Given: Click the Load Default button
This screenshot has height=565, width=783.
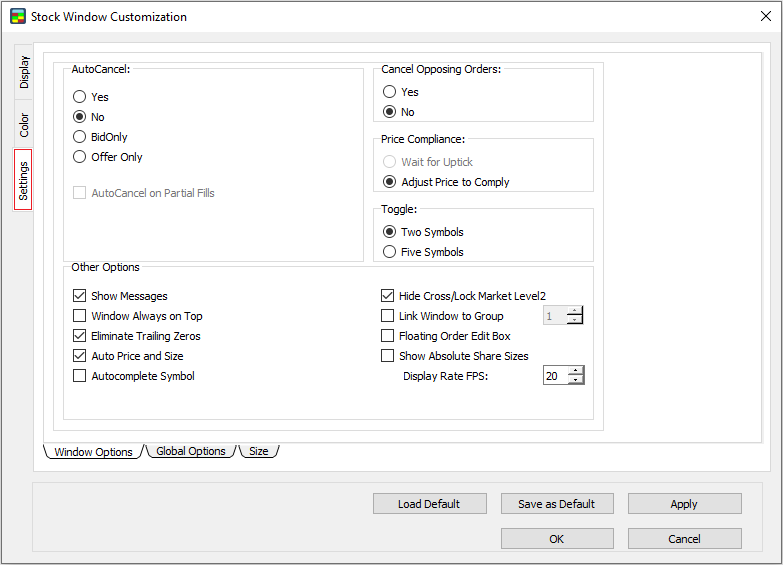Looking at the screenshot, I should 429,504.
